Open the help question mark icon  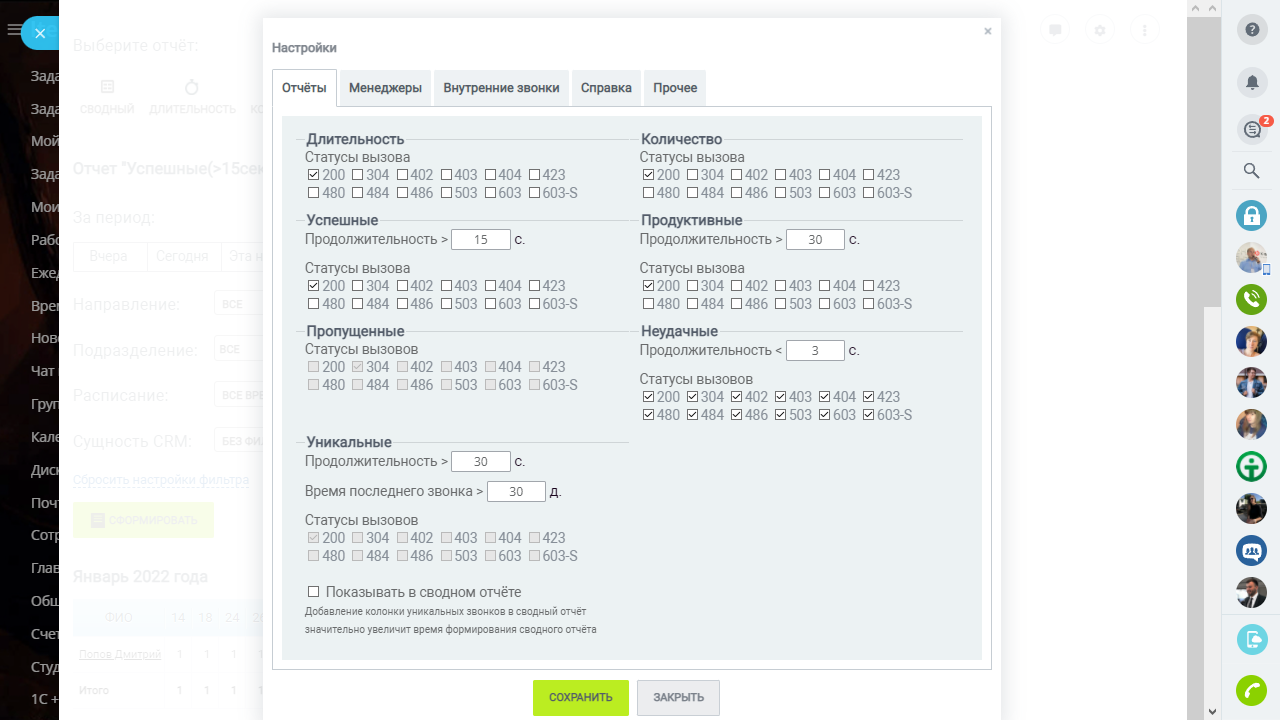[x=1251, y=30]
